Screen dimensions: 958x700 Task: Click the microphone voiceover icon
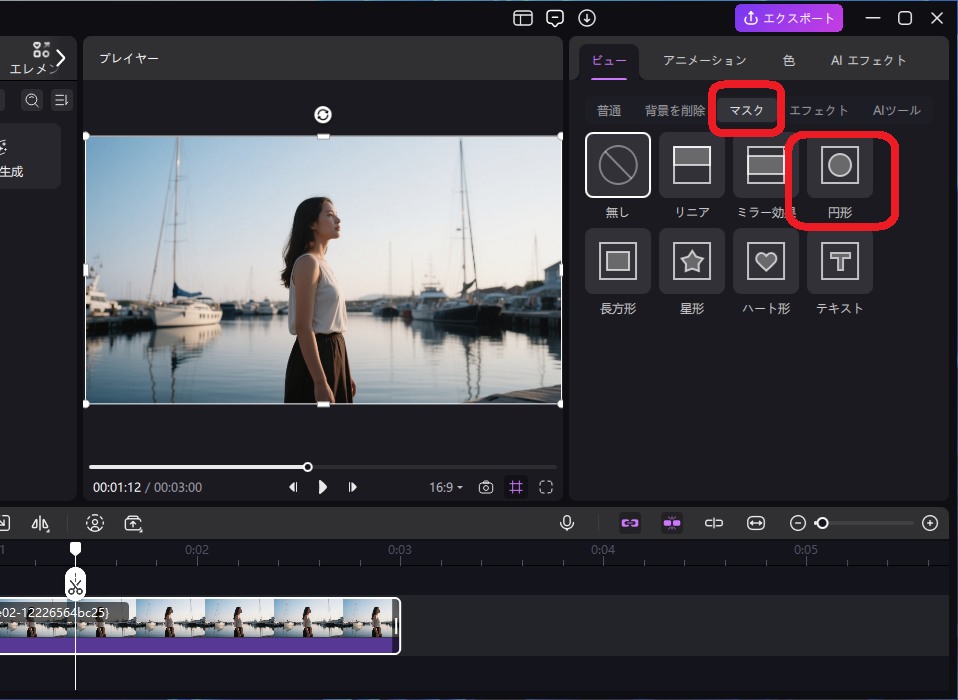tap(567, 523)
